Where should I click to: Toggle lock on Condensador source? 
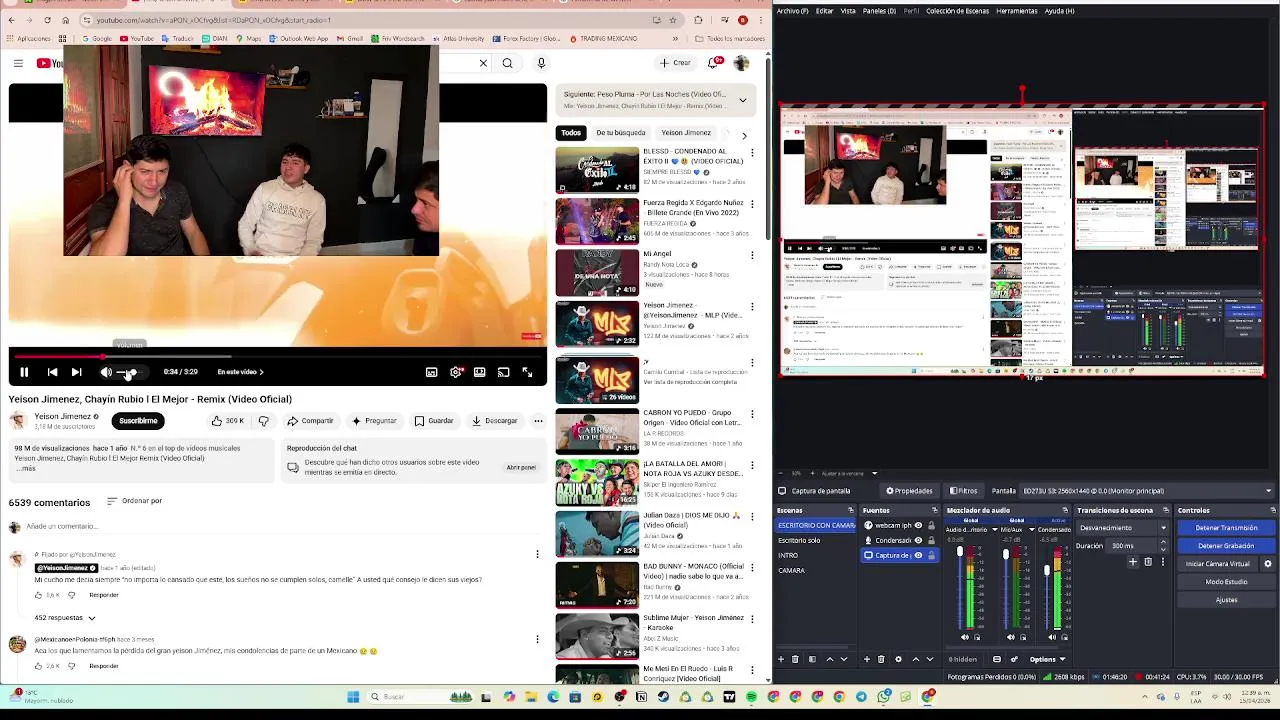[x=931, y=540]
